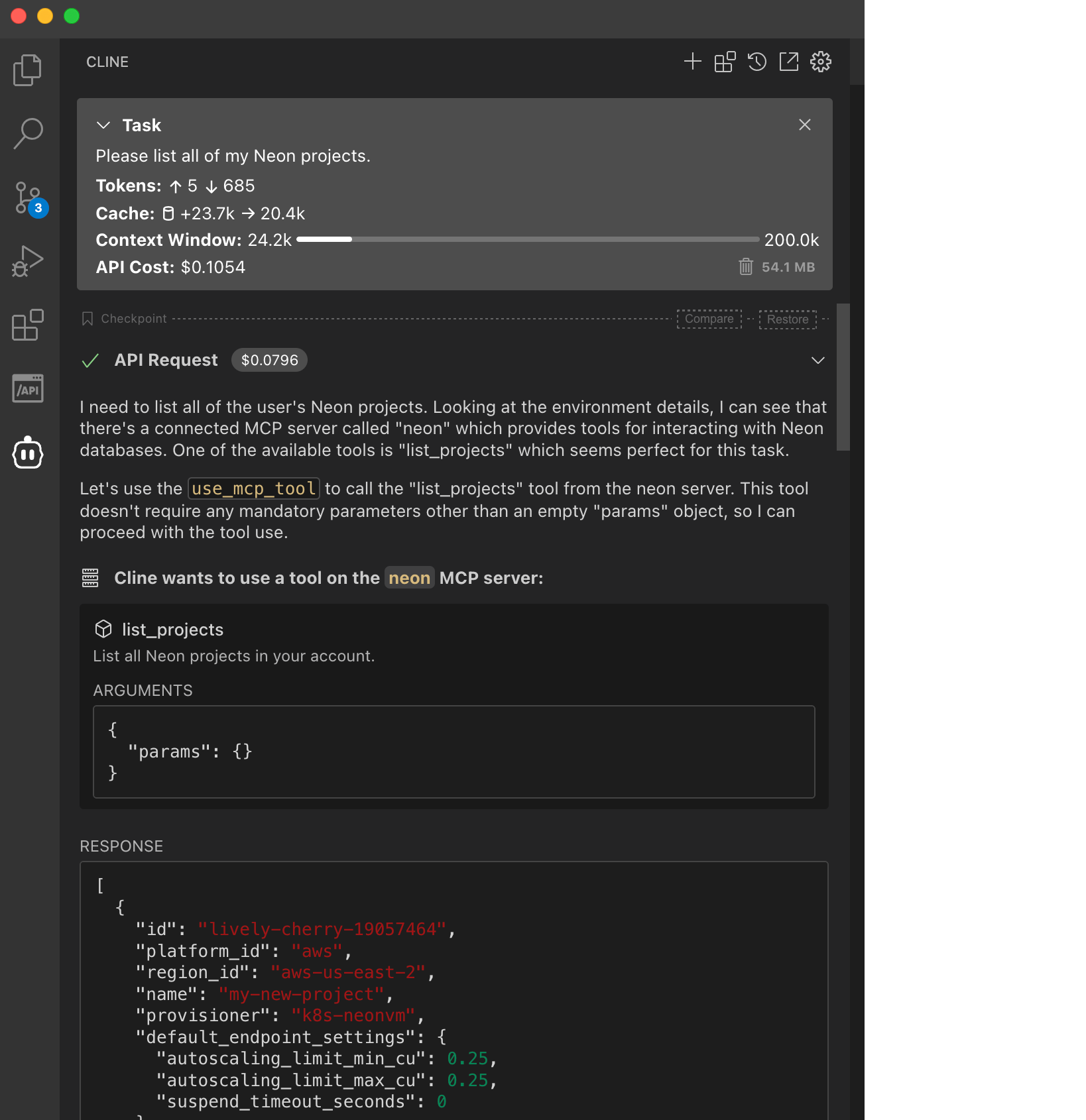
Task: Collapse the API Request details
Action: pos(817,361)
